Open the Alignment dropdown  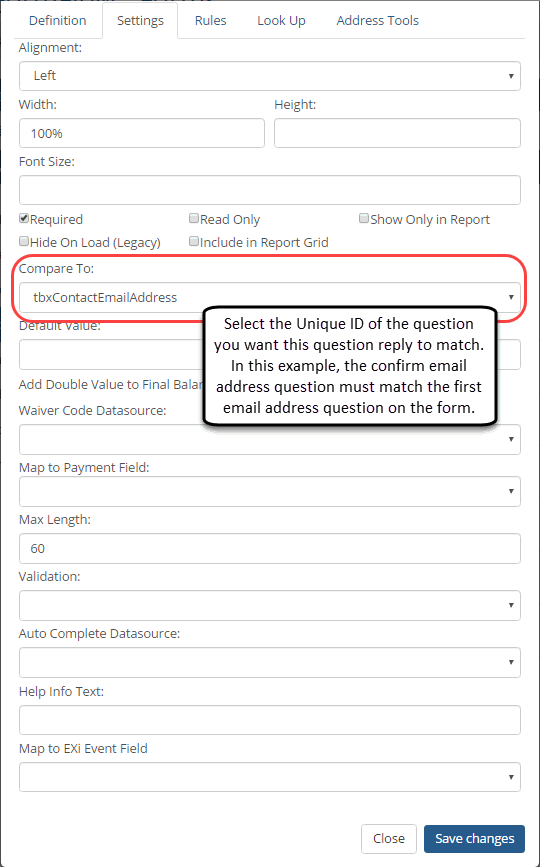270,76
